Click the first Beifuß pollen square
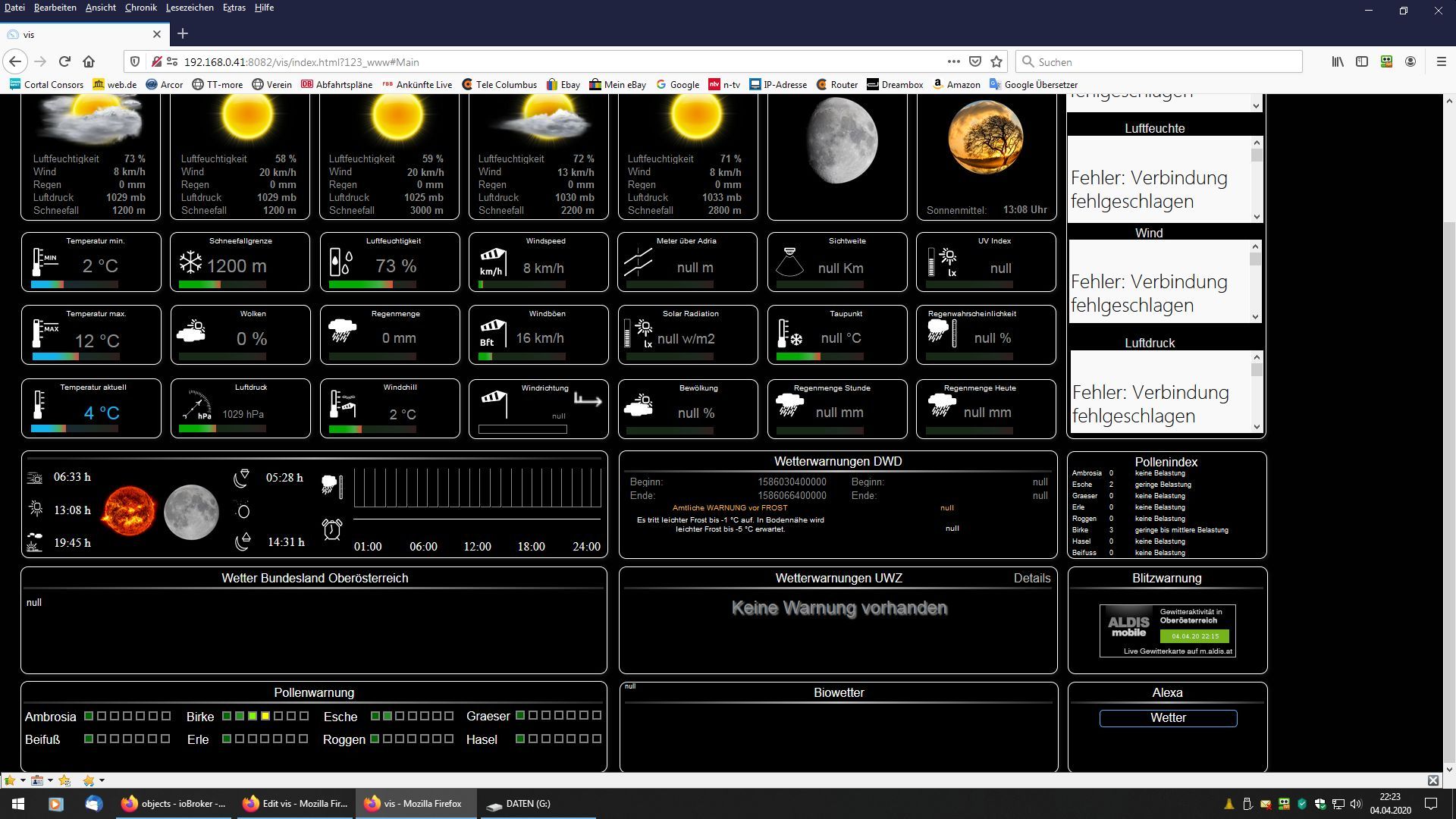Viewport: 1456px width, 819px height. coord(89,739)
